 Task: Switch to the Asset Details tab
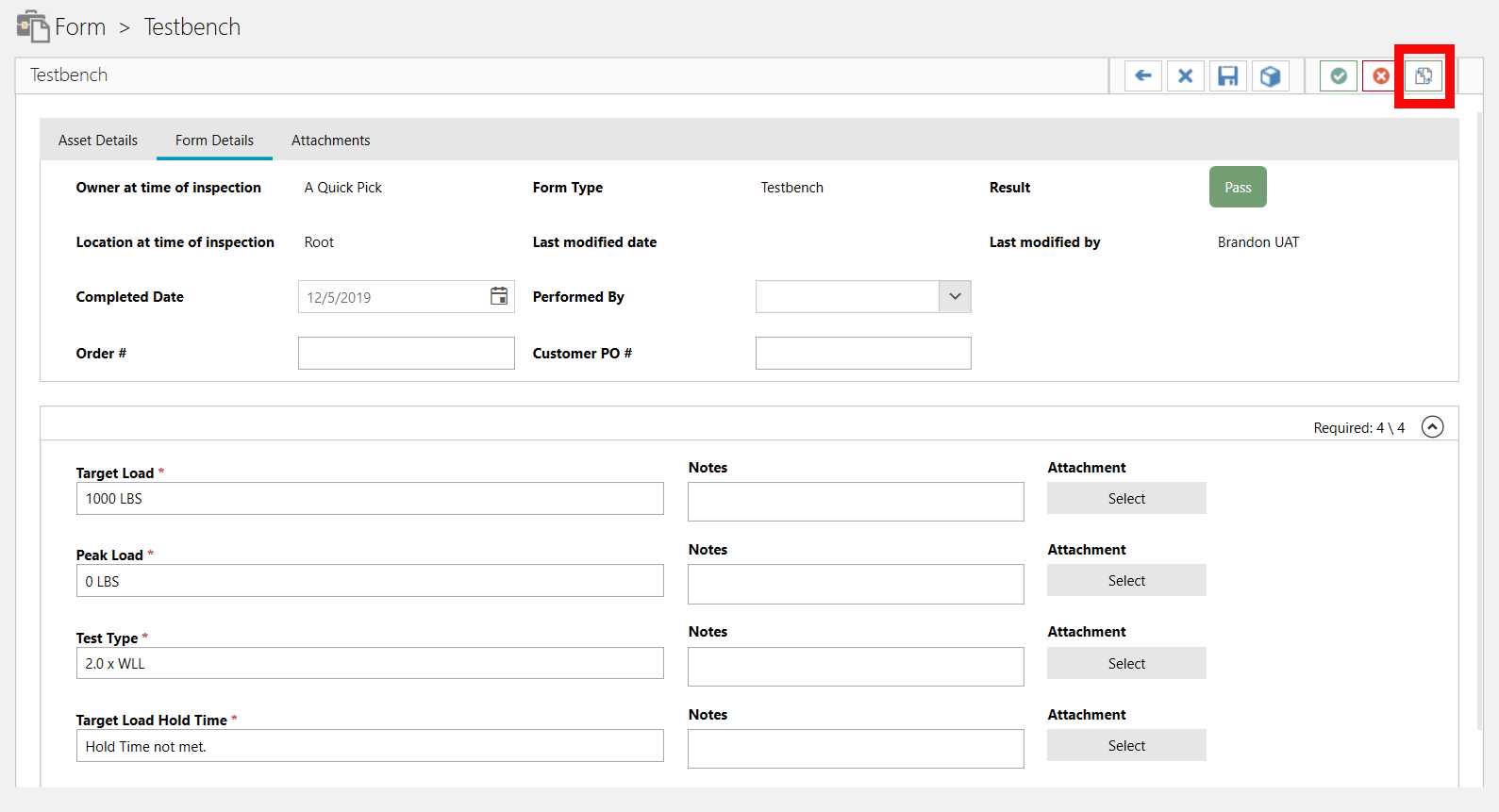click(x=98, y=141)
